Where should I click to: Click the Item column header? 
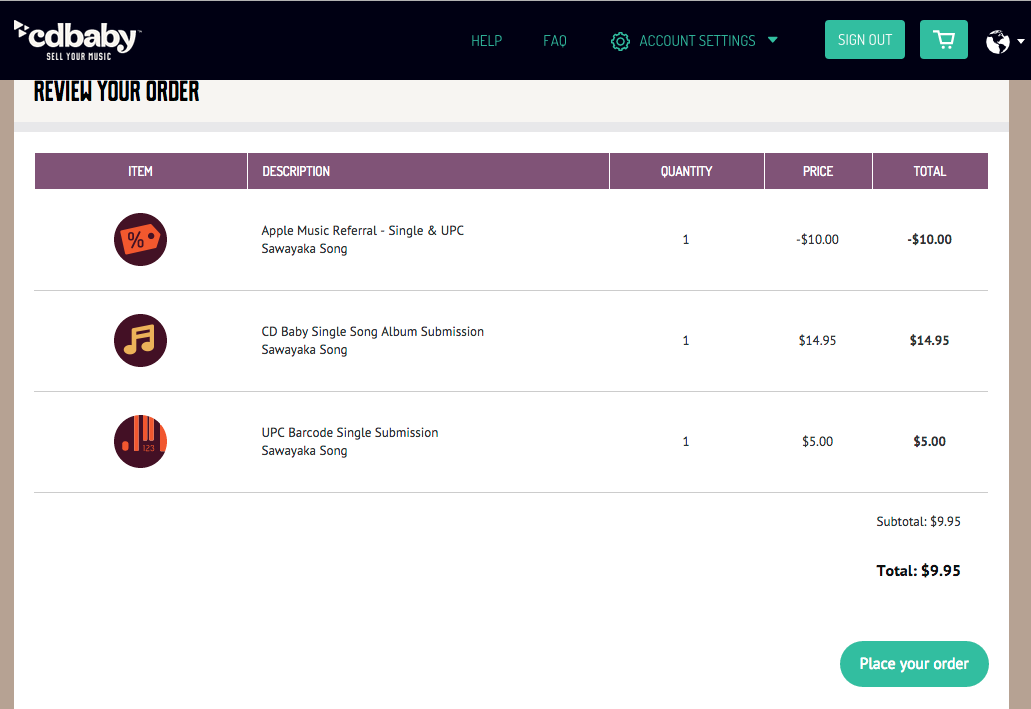pyautogui.click(x=141, y=171)
